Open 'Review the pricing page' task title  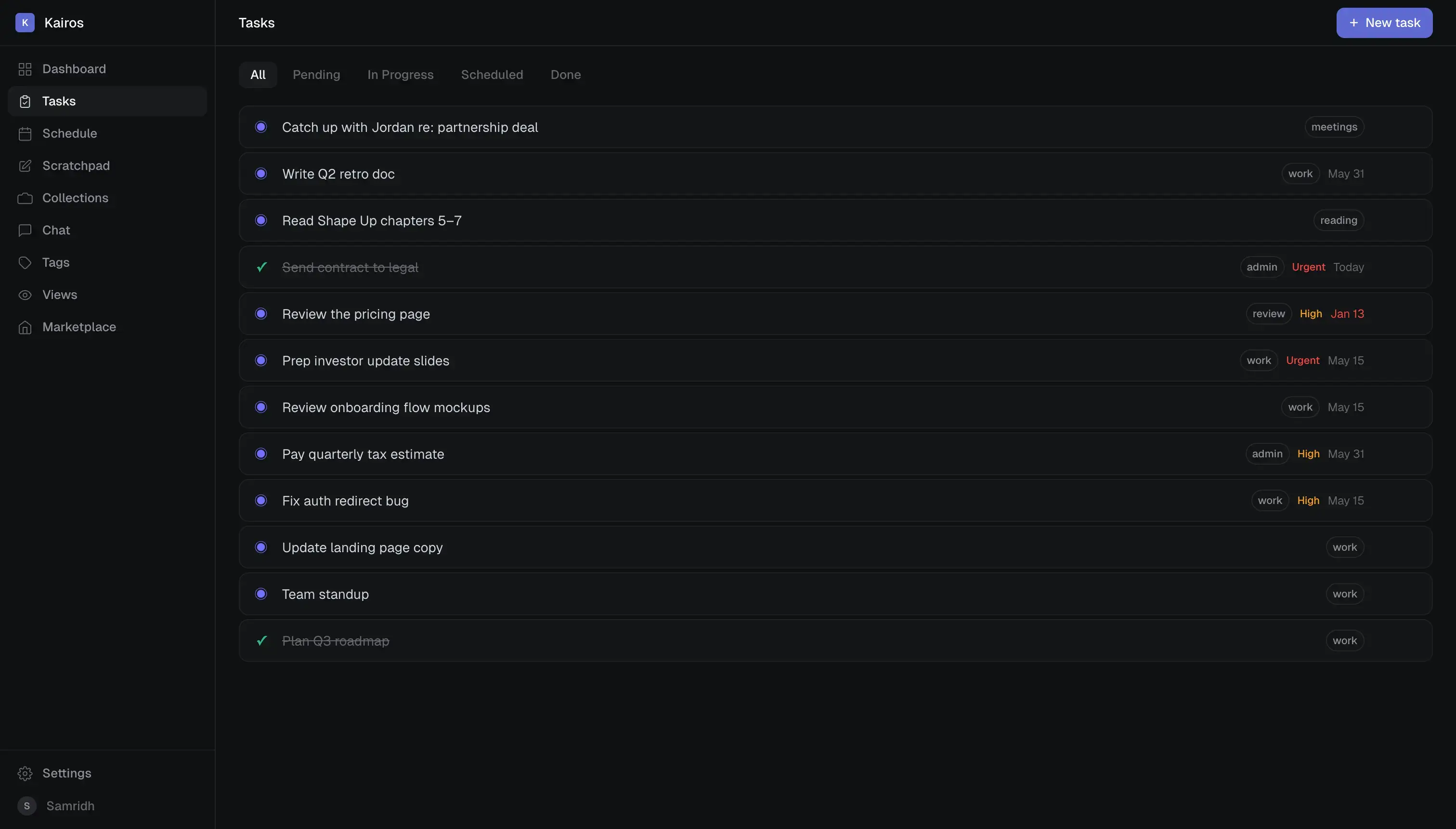pos(356,314)
